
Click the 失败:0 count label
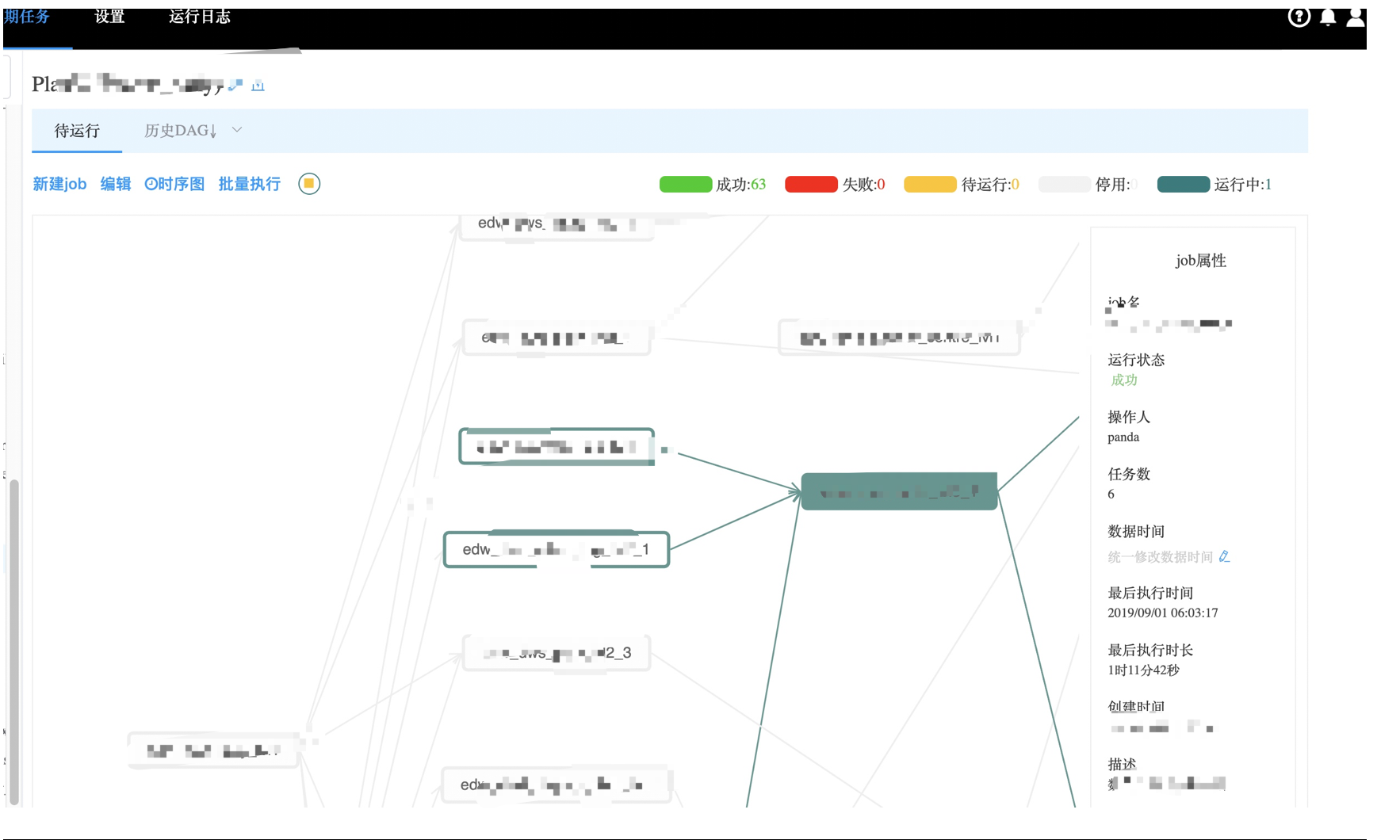863,185
